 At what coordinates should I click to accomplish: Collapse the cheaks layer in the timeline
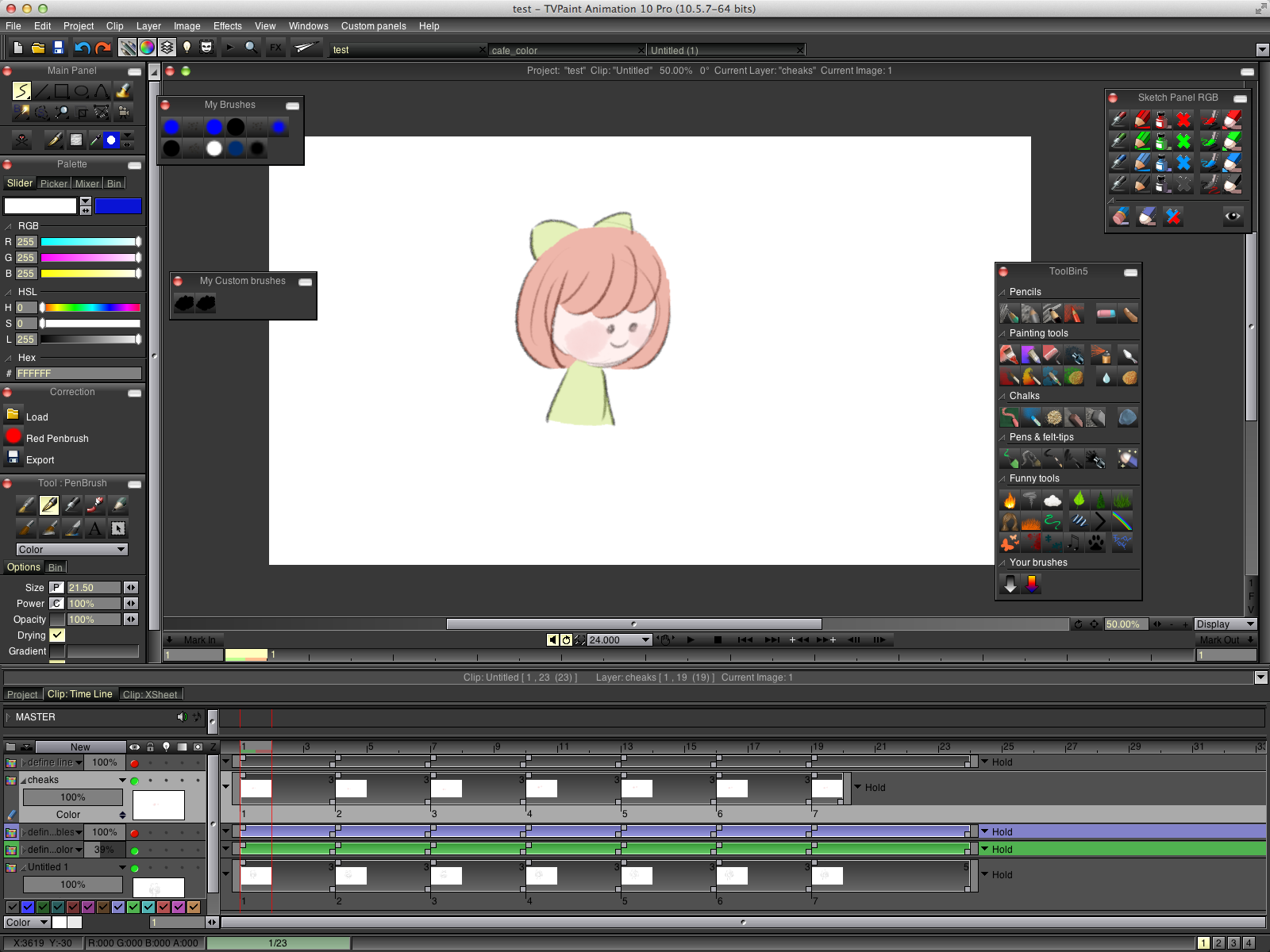point(24,780)
